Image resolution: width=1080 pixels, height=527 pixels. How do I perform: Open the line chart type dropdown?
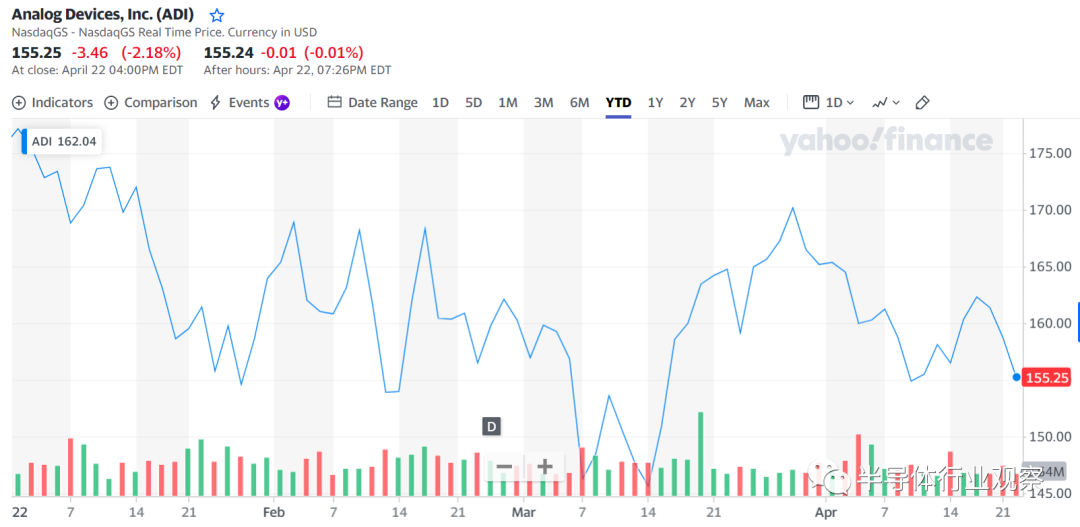click(886, 103)
